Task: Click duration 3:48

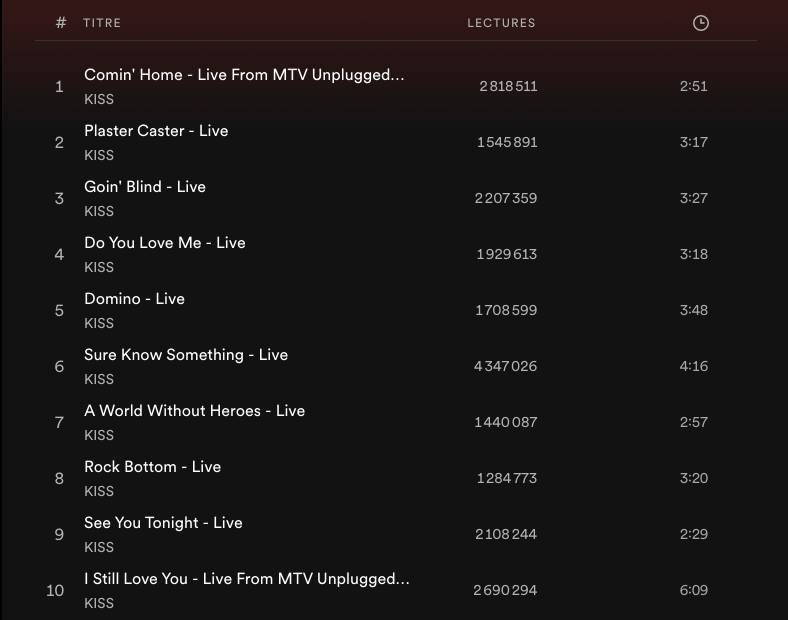Action: (x=694, y=311)
